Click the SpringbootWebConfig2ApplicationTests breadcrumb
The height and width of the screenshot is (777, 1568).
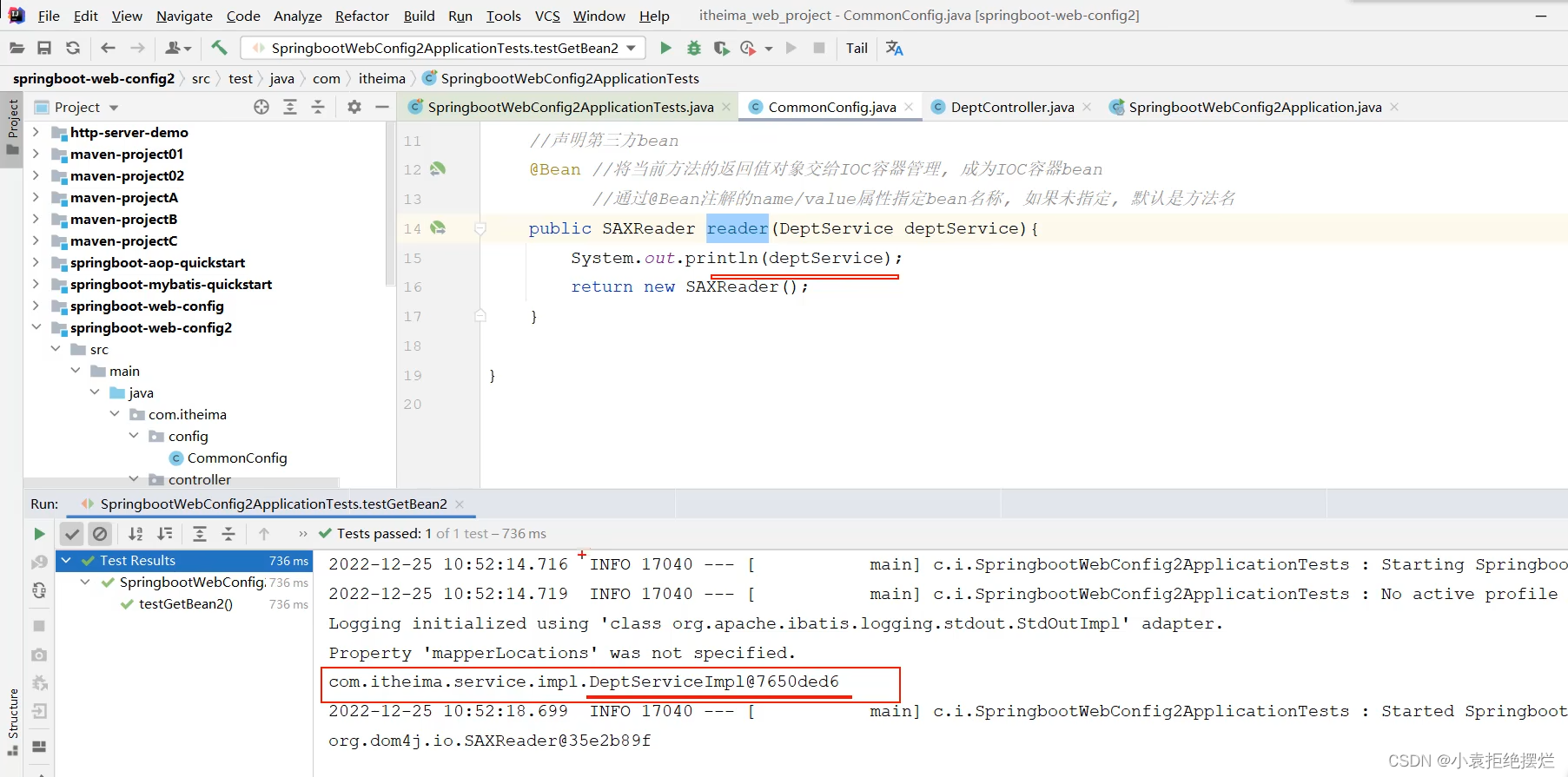tap(570, 79)
